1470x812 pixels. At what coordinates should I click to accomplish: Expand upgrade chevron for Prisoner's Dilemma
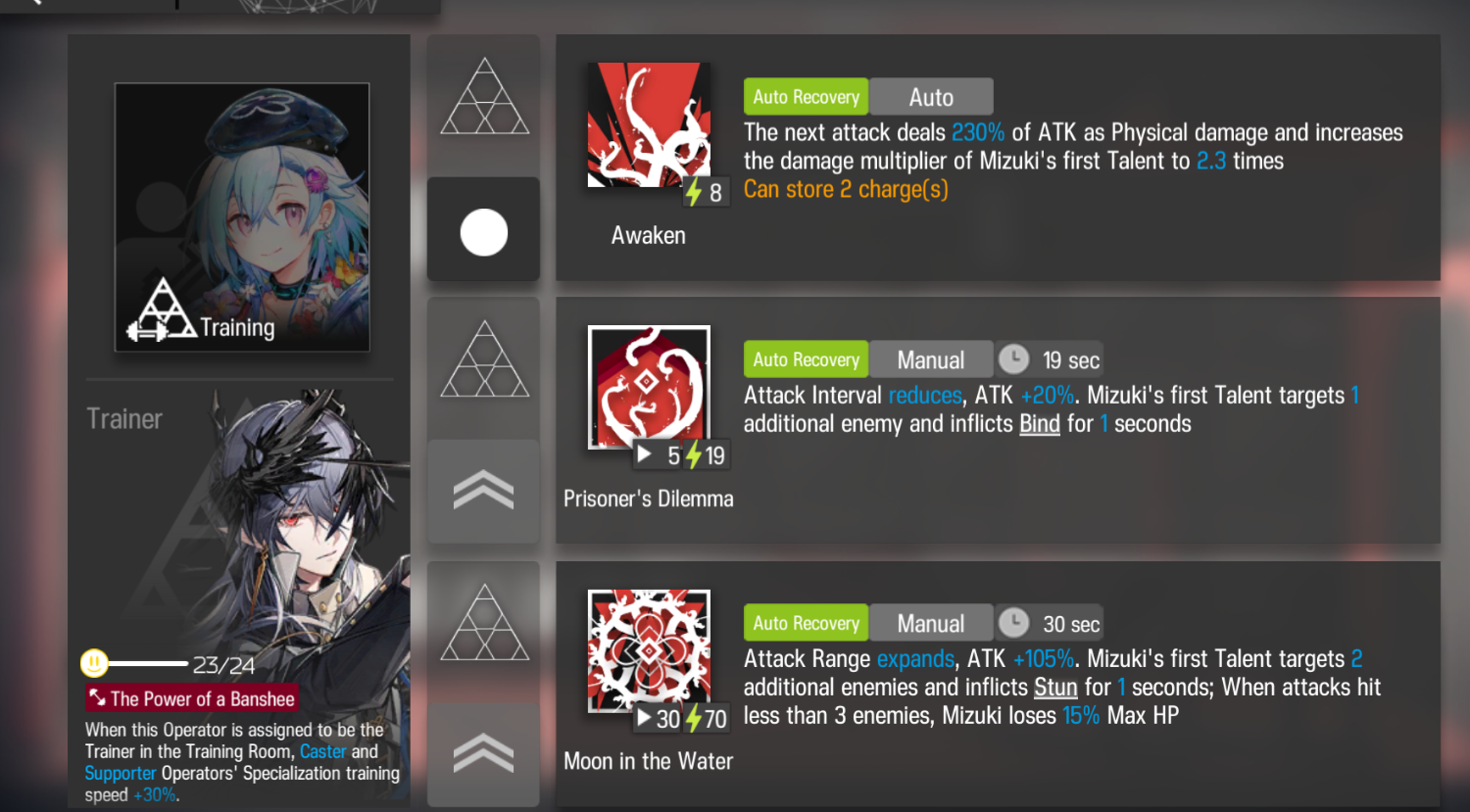(484, 491)
